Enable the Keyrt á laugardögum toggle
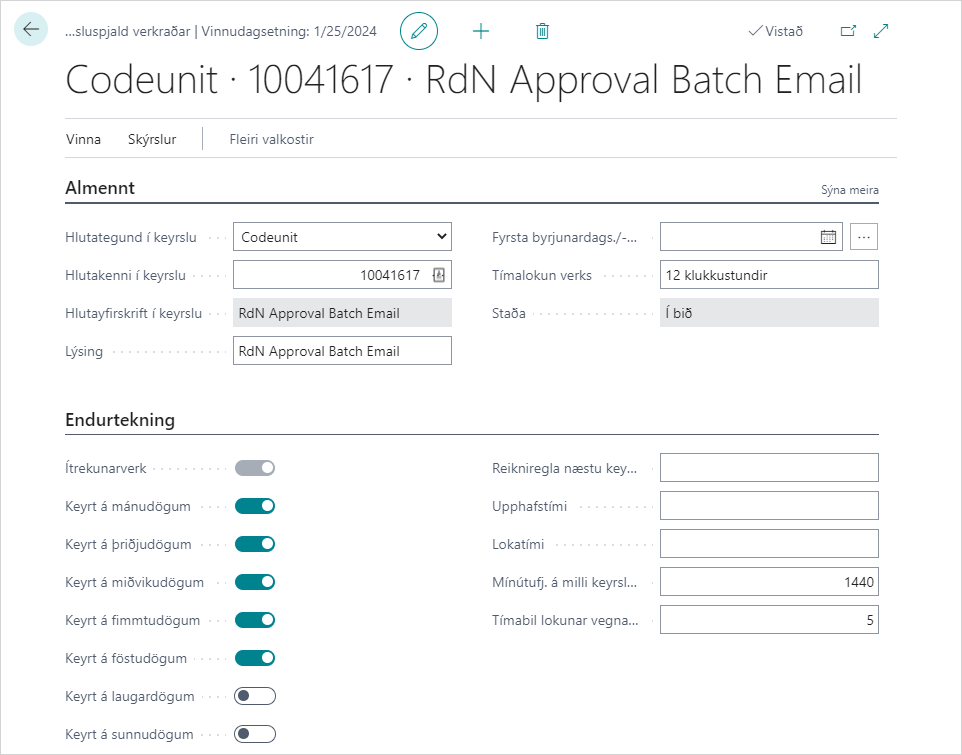Screen dimensions: 962x755 click(x=255, y=696)
